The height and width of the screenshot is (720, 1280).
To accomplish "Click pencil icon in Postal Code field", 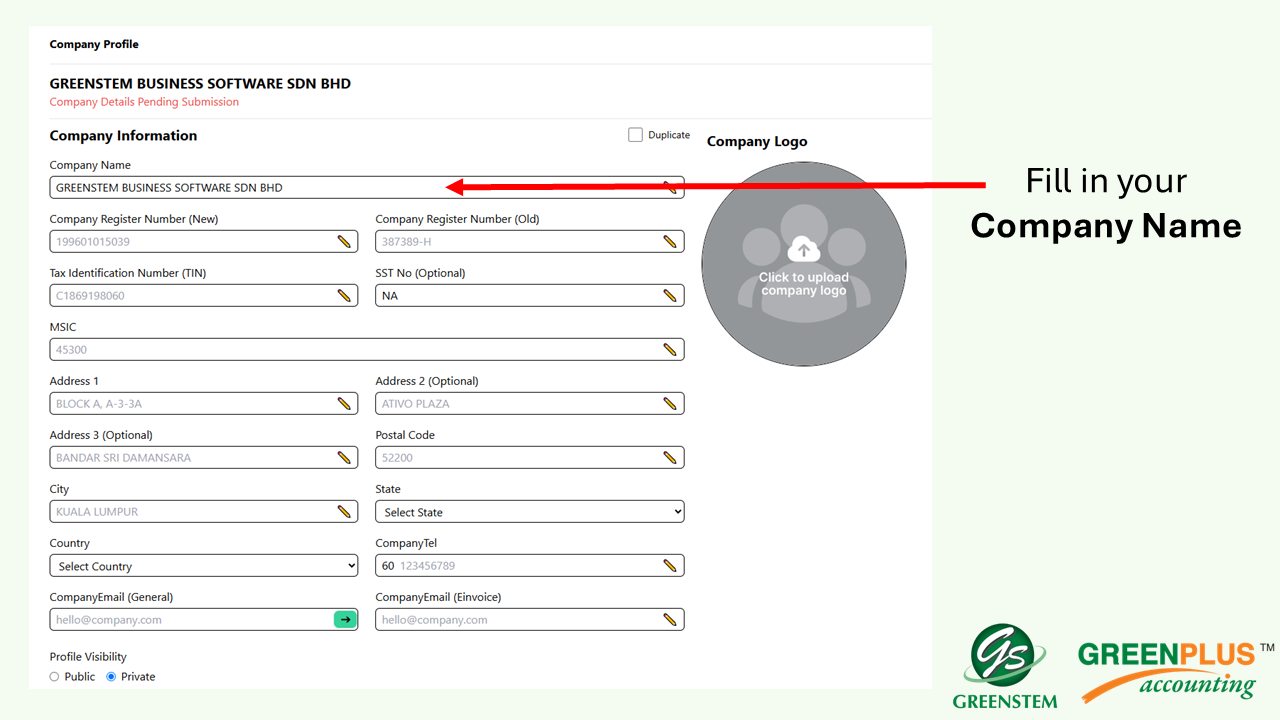I will click(670, 457).
